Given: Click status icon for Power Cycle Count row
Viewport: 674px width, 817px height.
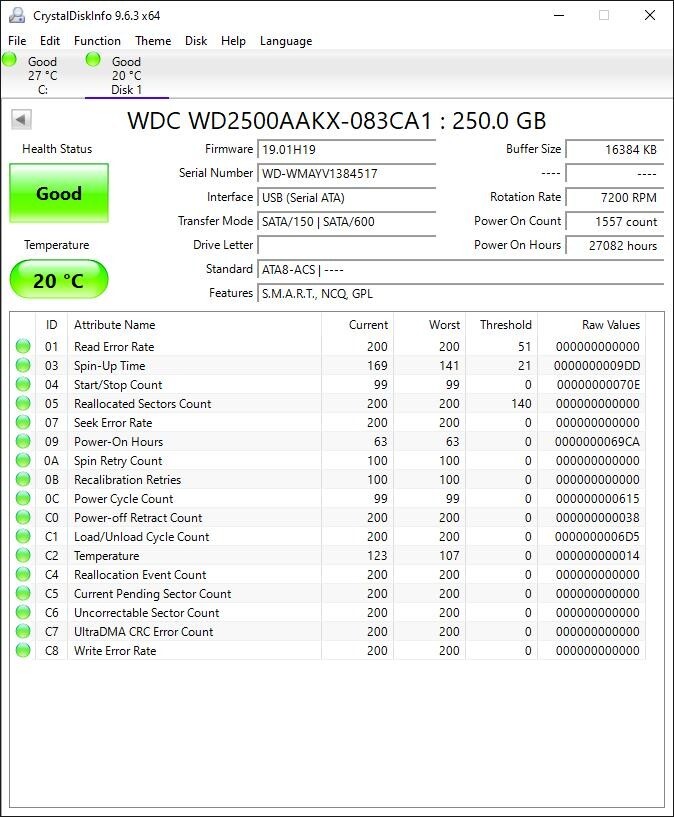Looking at the screenshot, I should pos(23,498).
